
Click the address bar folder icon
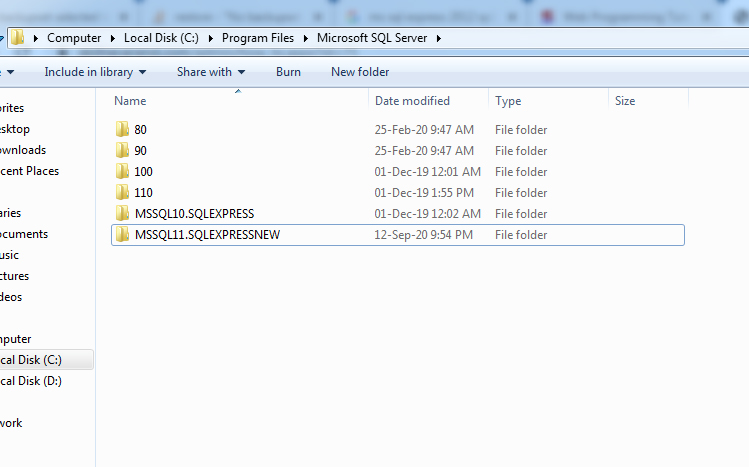(x=18, y=37)
